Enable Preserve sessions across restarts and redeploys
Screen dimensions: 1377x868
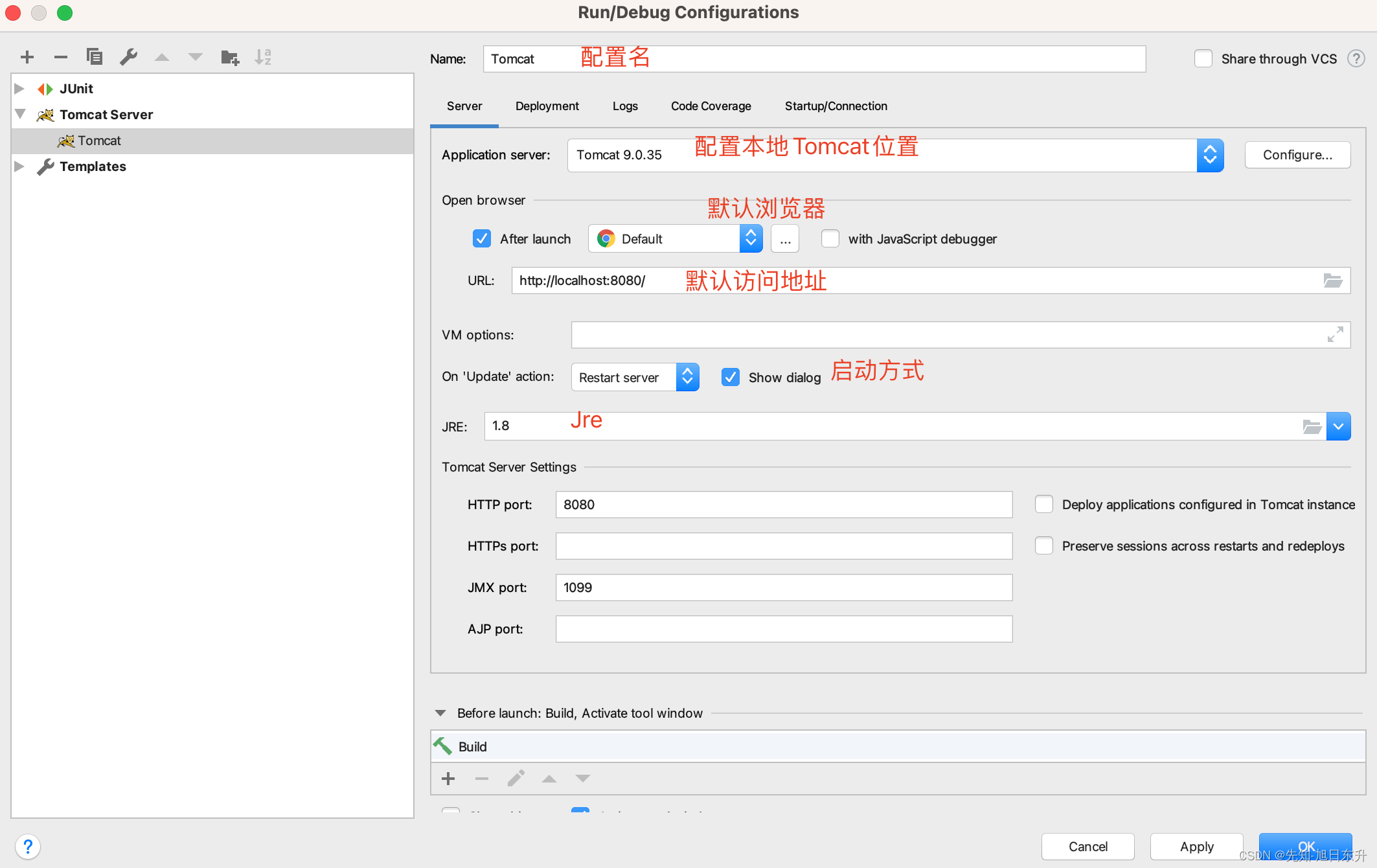1044,546
